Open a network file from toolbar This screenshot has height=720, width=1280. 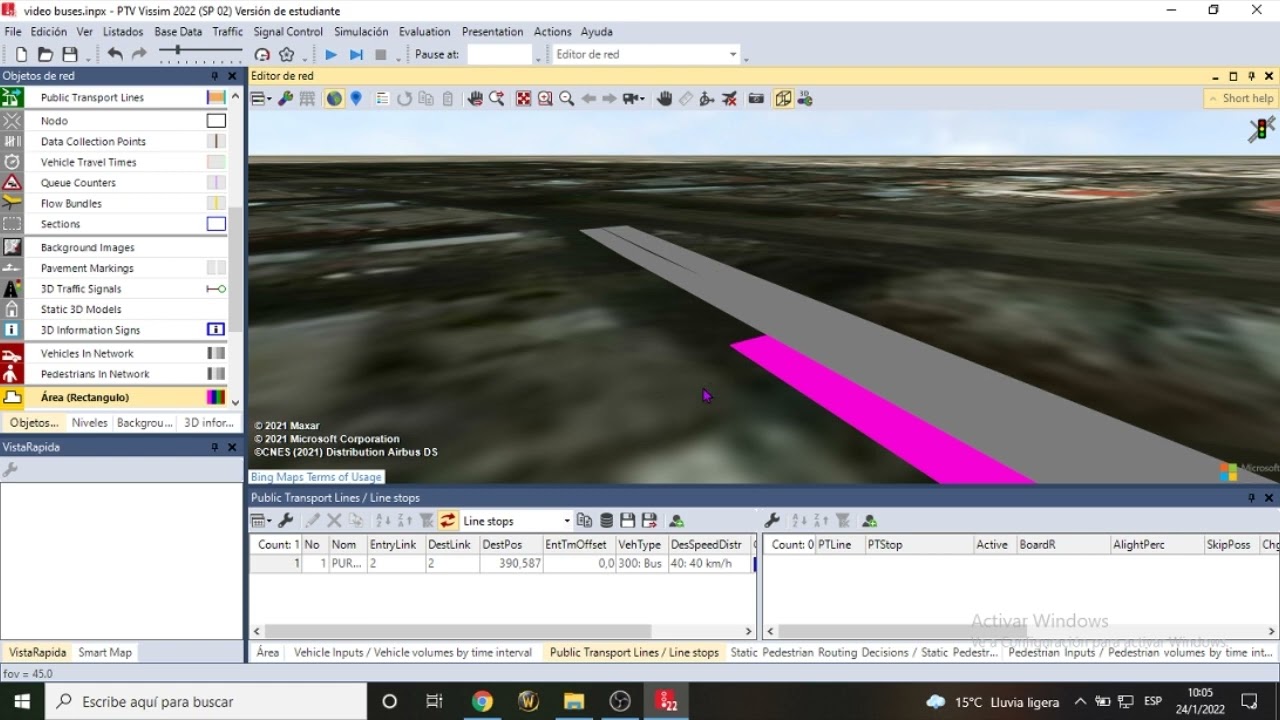point(45,55)
